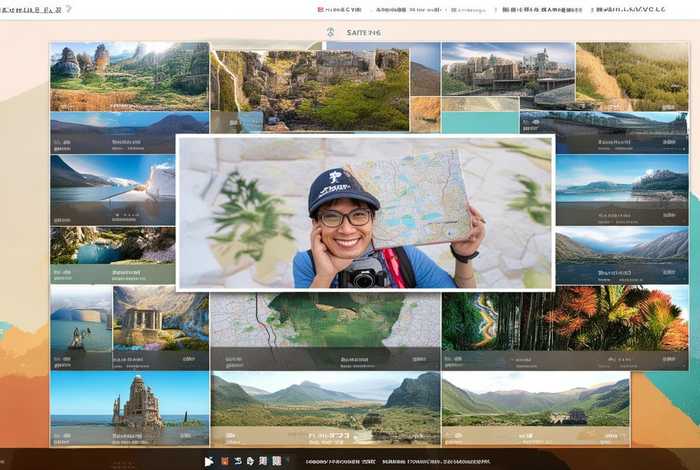Open the sea castle thumbnail at bottom-left

pyautogui.click(x=129, y=405)
